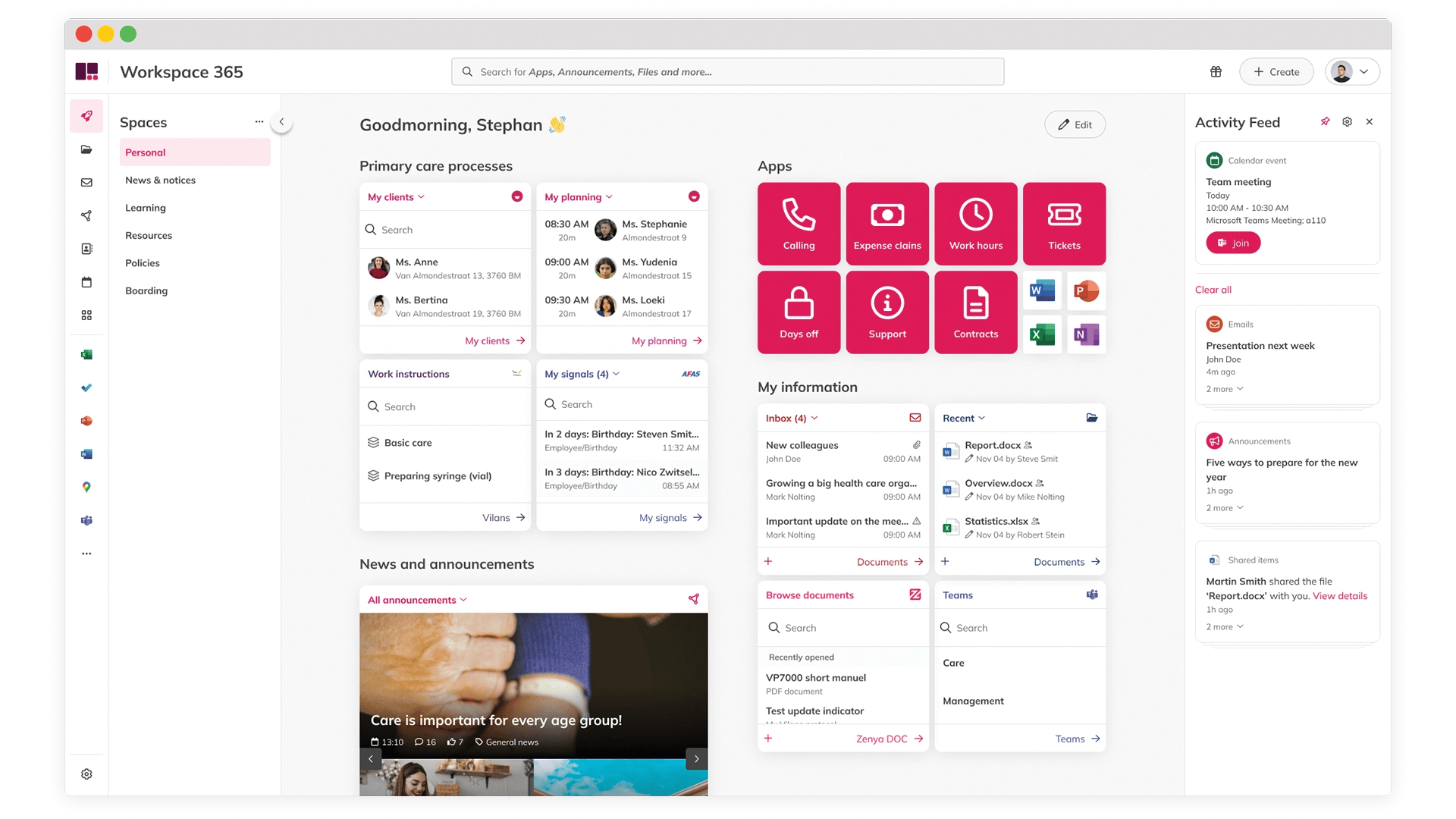Image resolution: width=1456 pixels, height=819 pixels.
Task: Open the Vilans link
Action: tap(504, 518)
